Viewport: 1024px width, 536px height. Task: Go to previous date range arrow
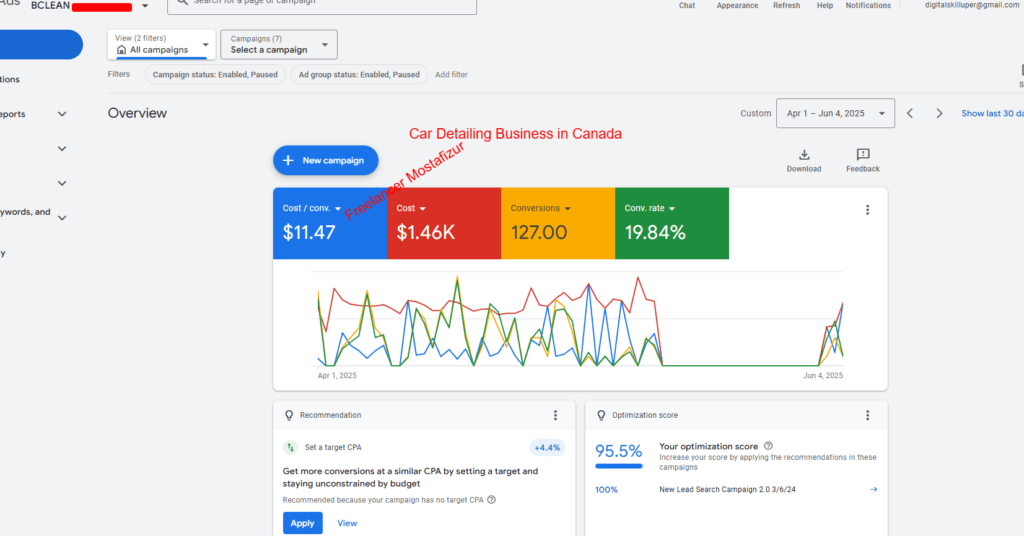pos(910,114)
